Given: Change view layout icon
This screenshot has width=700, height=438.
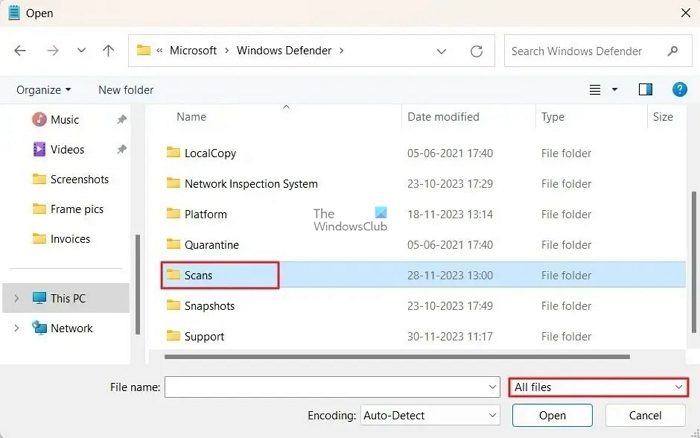Looking at the screenshot, I should [595, 90].
